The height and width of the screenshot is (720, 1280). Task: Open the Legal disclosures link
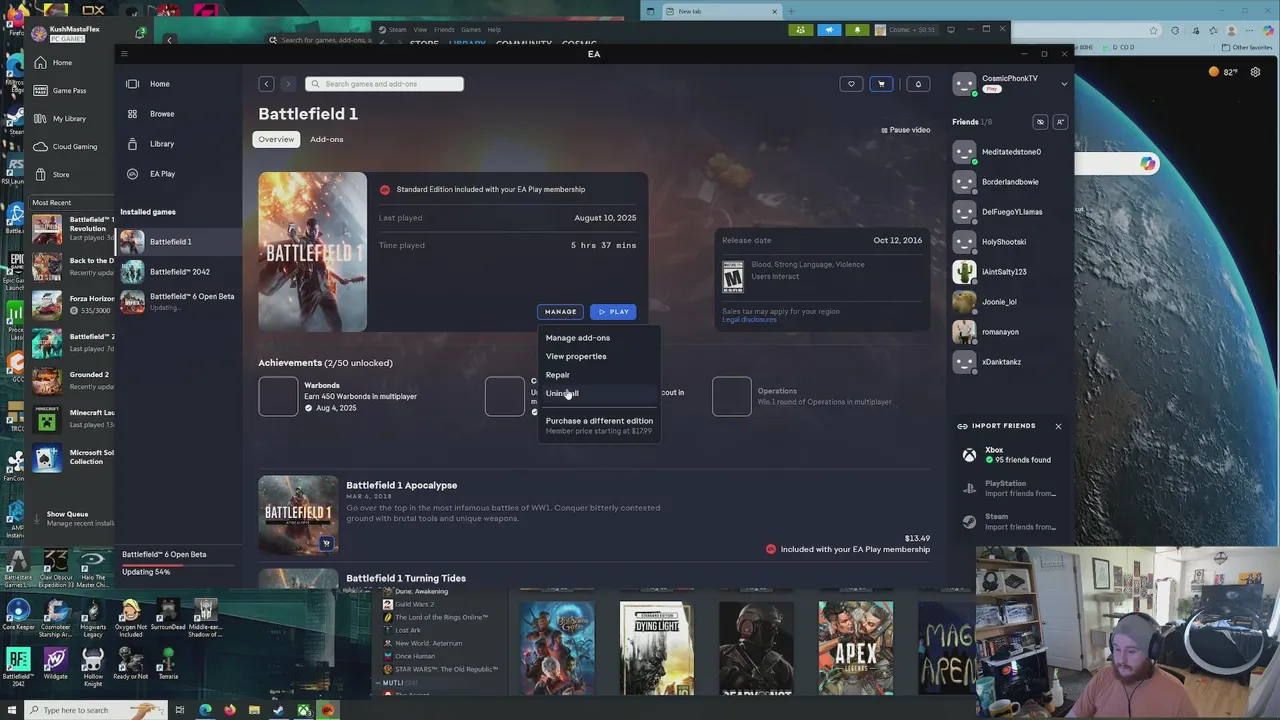pos(749,319)
